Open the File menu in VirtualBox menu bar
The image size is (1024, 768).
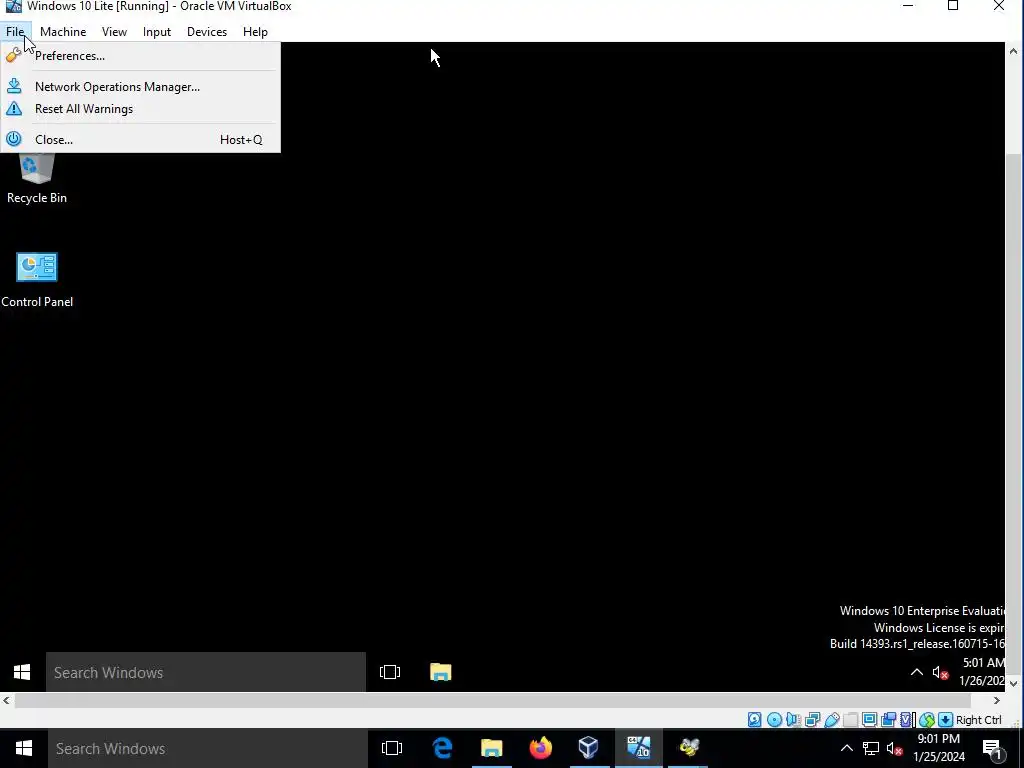(15, 31)
